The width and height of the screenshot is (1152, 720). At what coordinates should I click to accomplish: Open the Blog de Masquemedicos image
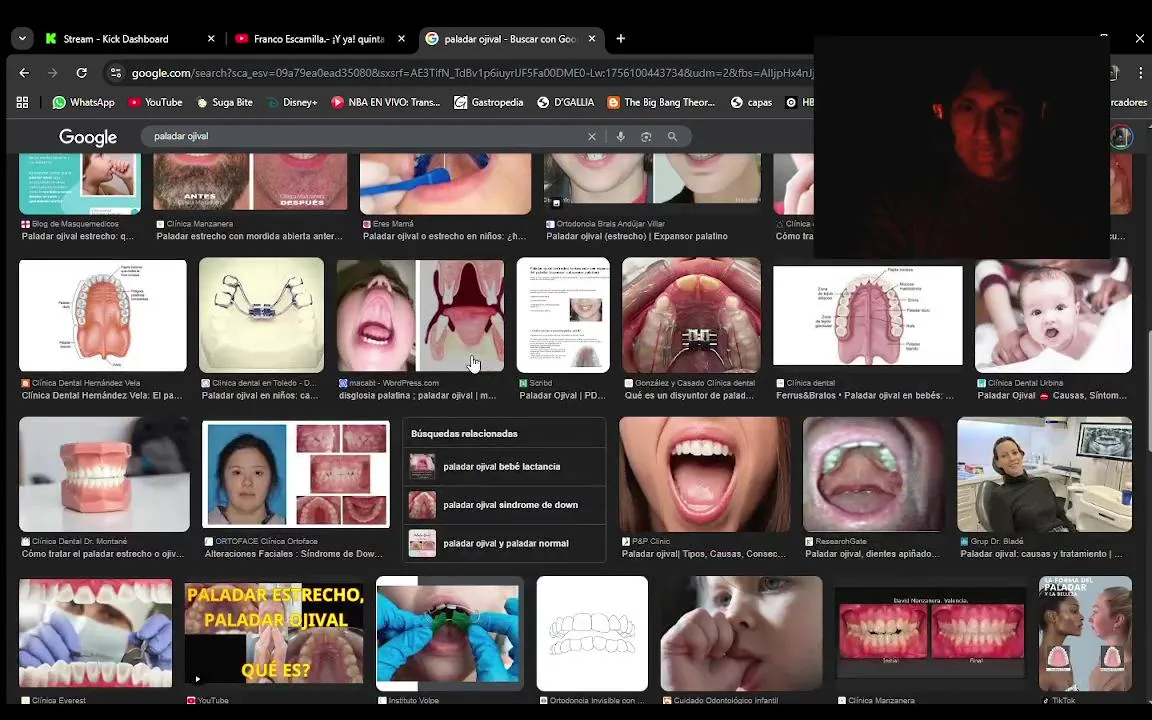click(x=79, y=184)
